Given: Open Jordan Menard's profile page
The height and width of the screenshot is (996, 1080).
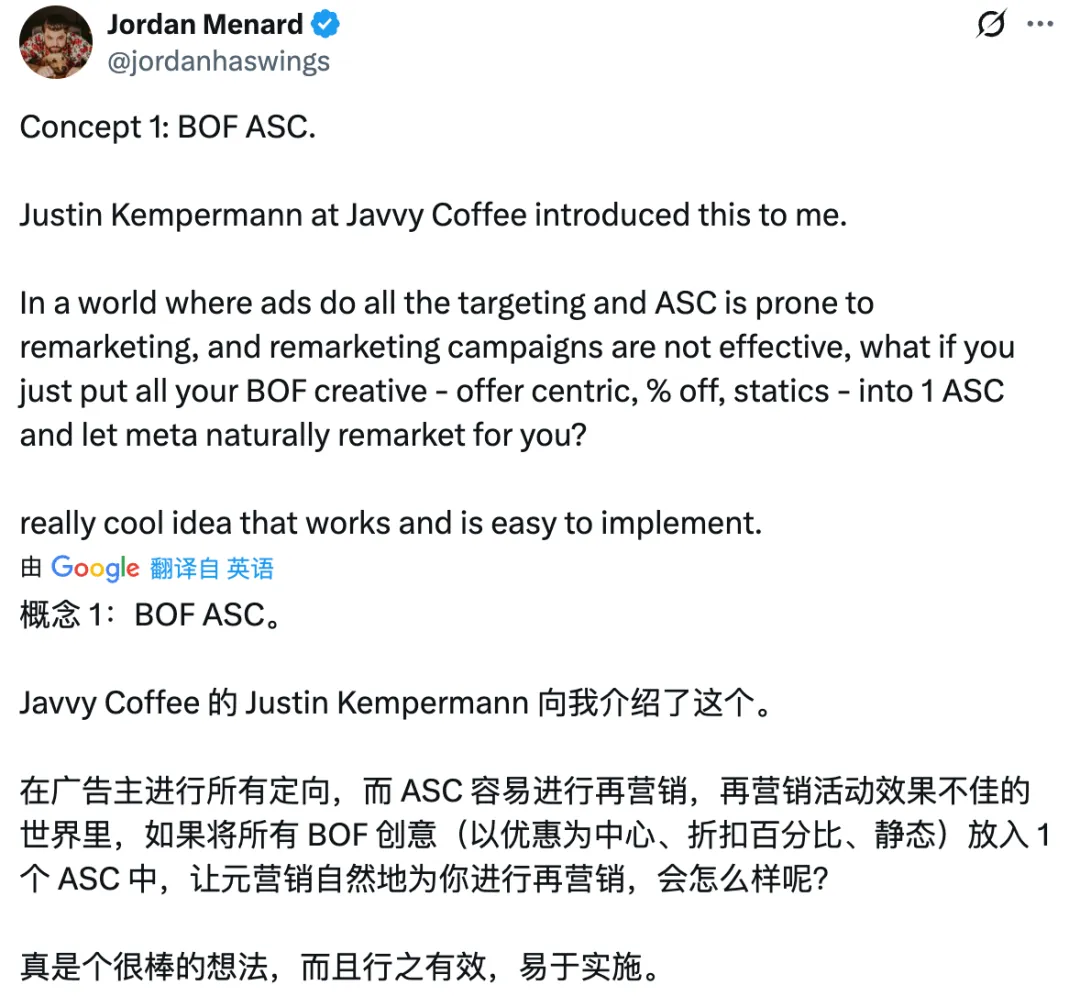Looking at the screenshot, I should click(x=204, y=24).
